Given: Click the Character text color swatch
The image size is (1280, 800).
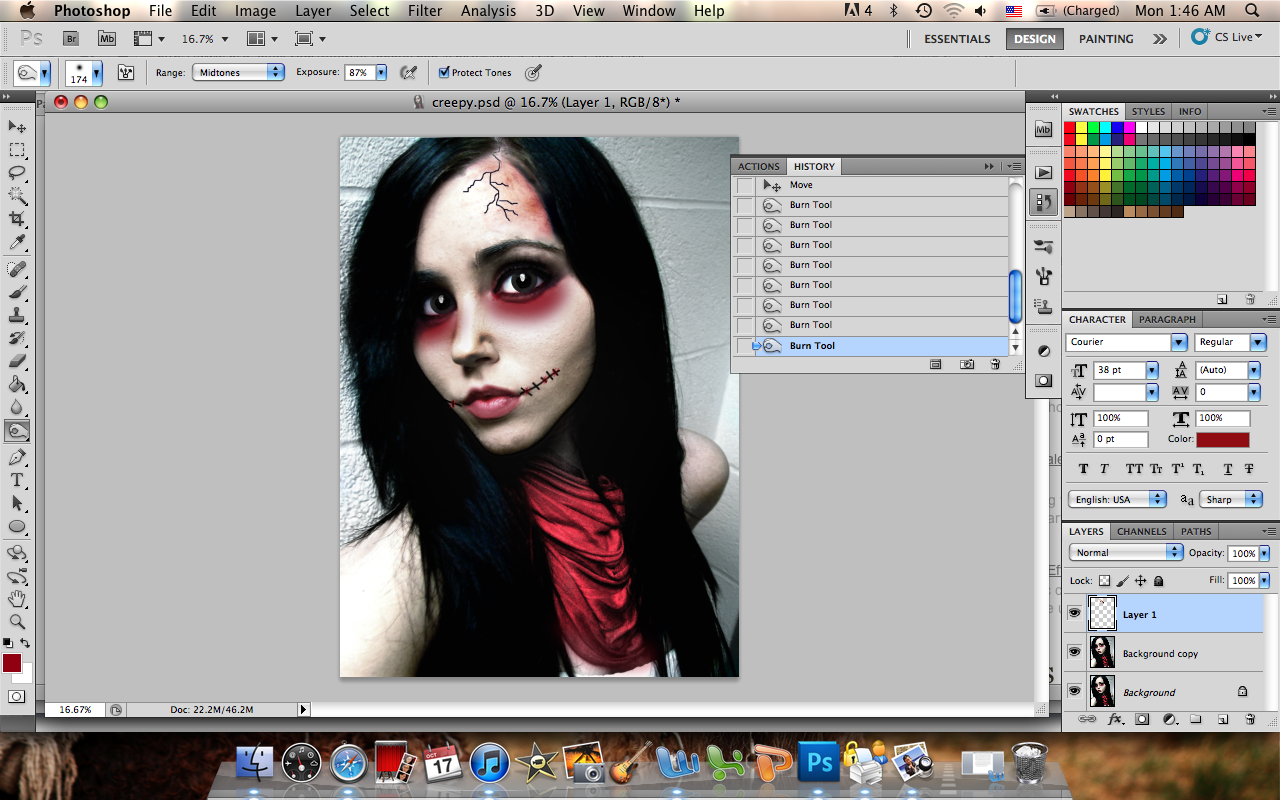Looking at the screenshot, I should pos(1223,440).
